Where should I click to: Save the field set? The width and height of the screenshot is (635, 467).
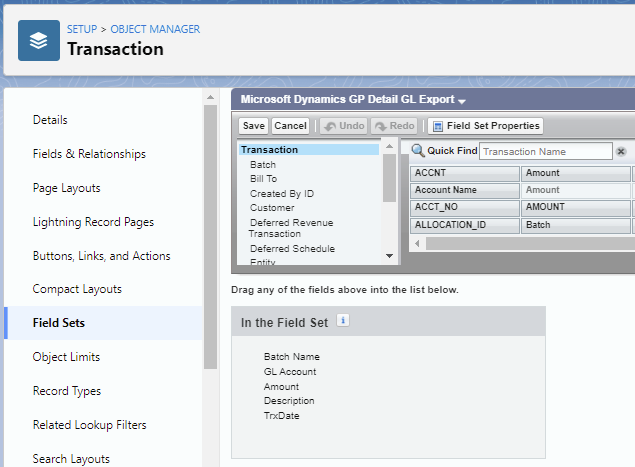254,126
